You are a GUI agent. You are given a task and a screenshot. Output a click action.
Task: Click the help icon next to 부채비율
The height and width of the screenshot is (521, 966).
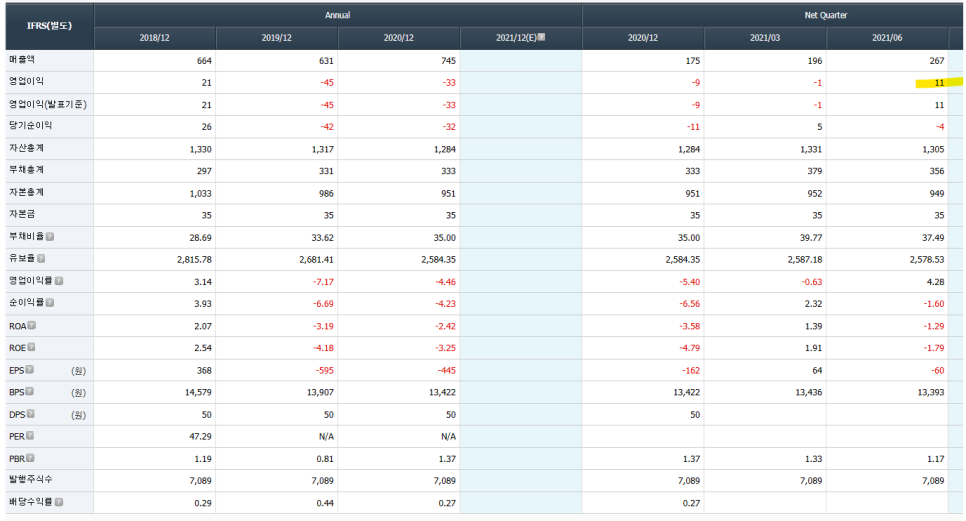[x=50, y=236]
